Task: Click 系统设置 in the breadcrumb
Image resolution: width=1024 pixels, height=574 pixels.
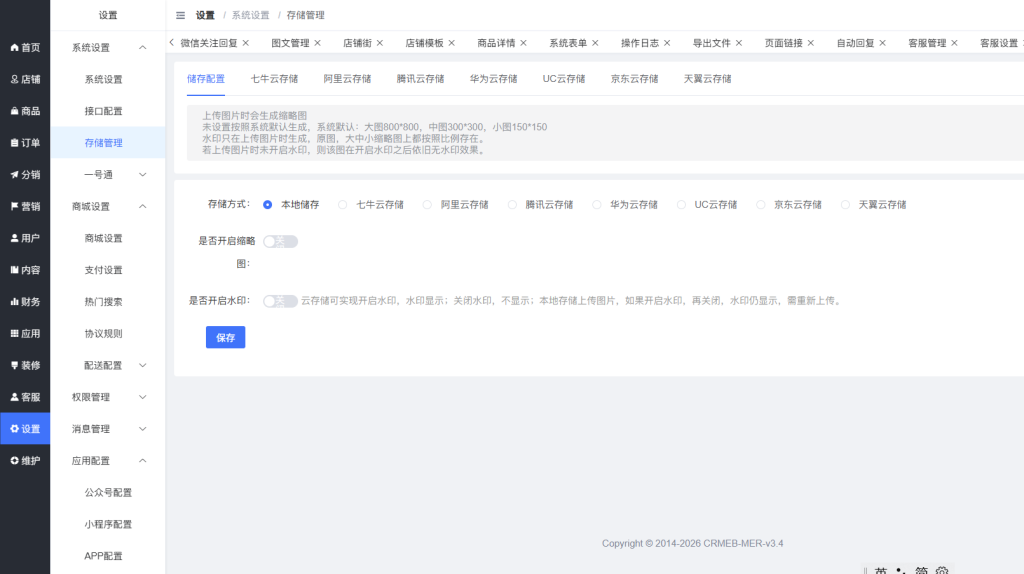Action: coord(251,15)
